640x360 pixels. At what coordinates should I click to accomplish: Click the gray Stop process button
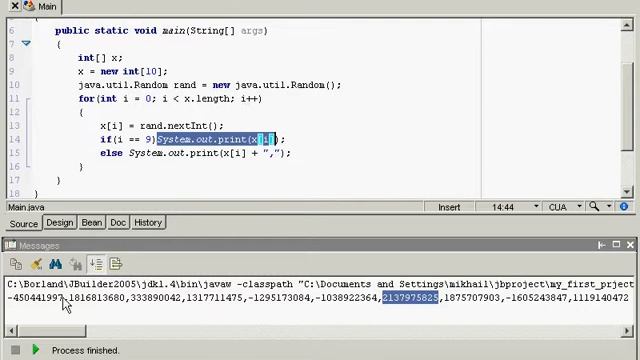(16, 350)
